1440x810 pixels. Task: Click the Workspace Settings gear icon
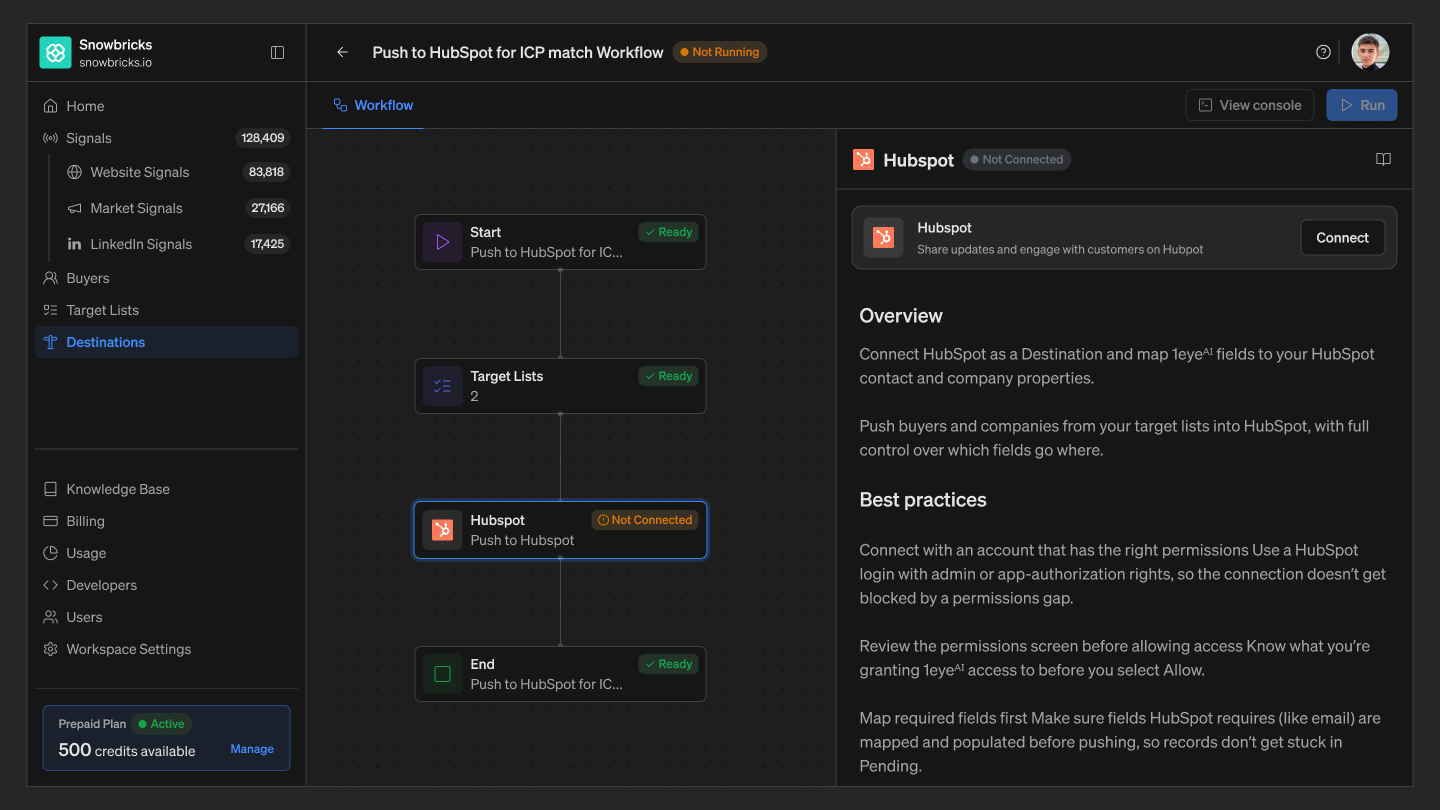(50, 649)
